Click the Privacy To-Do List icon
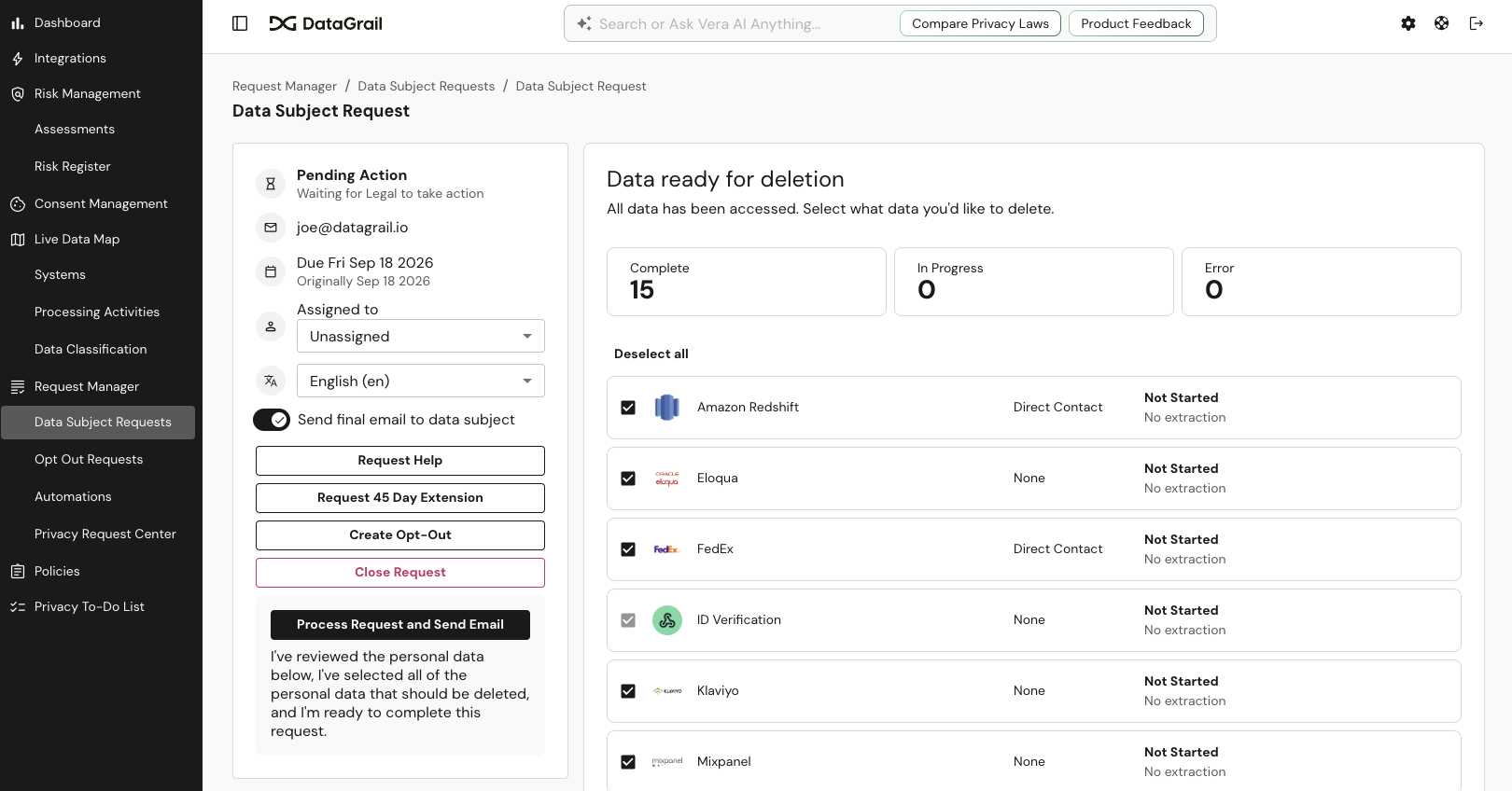This screenshot has width=1512, height=791. pos(18,607)
